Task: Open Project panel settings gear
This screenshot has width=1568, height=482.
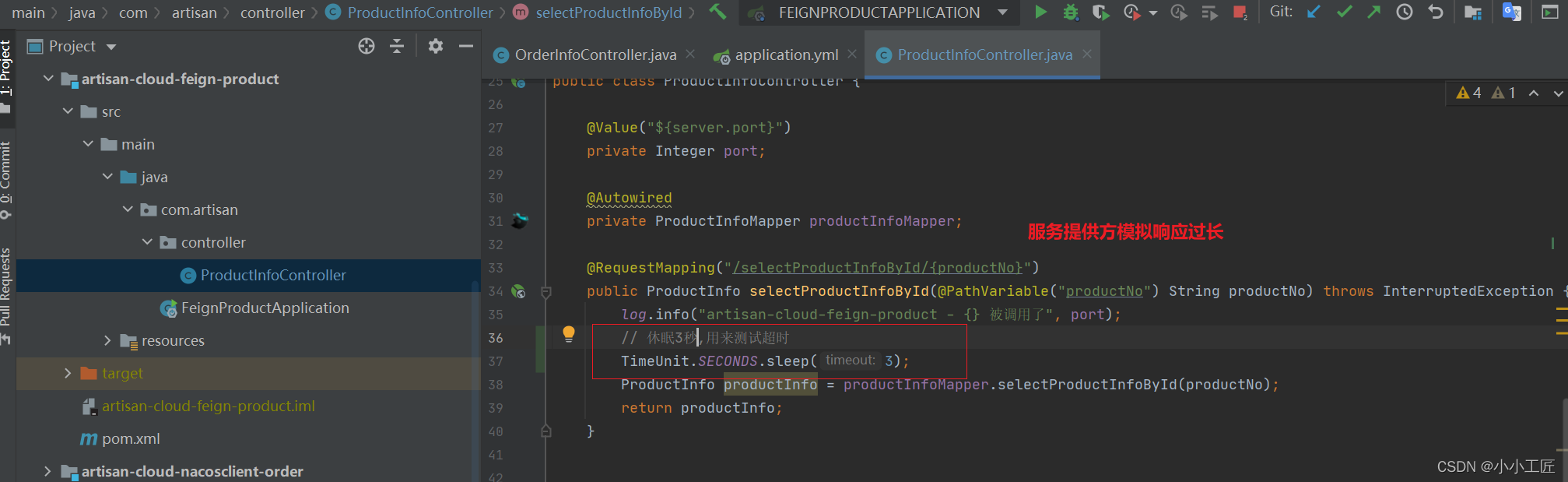Action: (x=436, y=47)
